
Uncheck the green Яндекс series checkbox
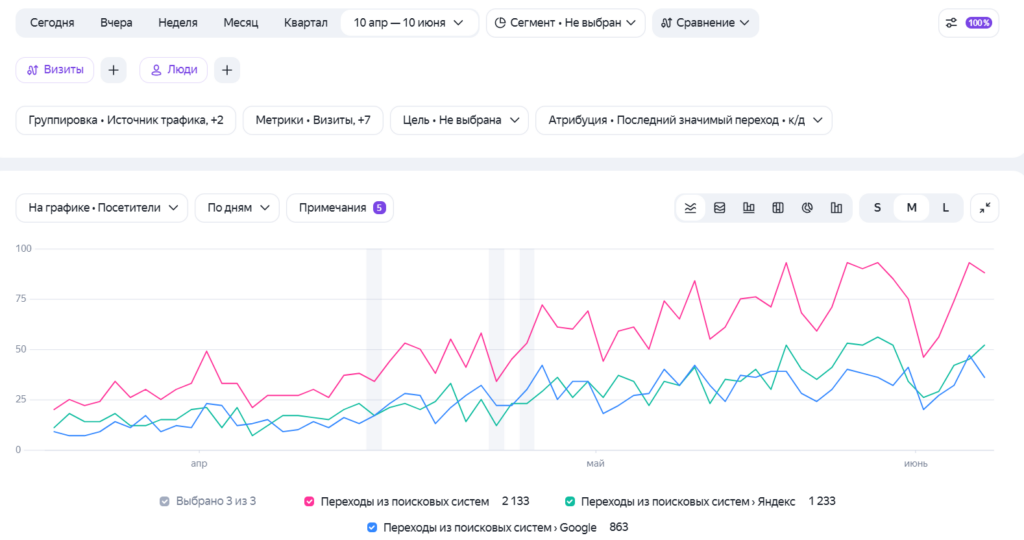pyautogui.click(x=569, y=501)
